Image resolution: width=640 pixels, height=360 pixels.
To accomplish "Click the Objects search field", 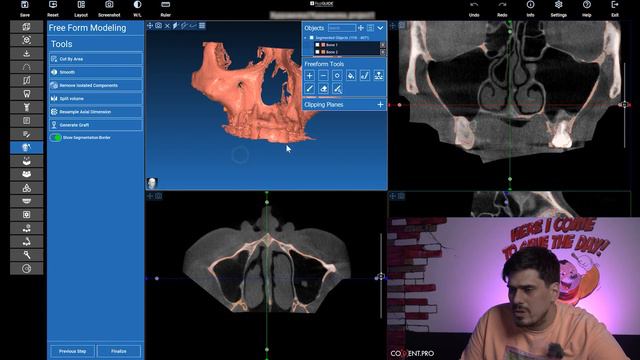I will click(342, 28).
